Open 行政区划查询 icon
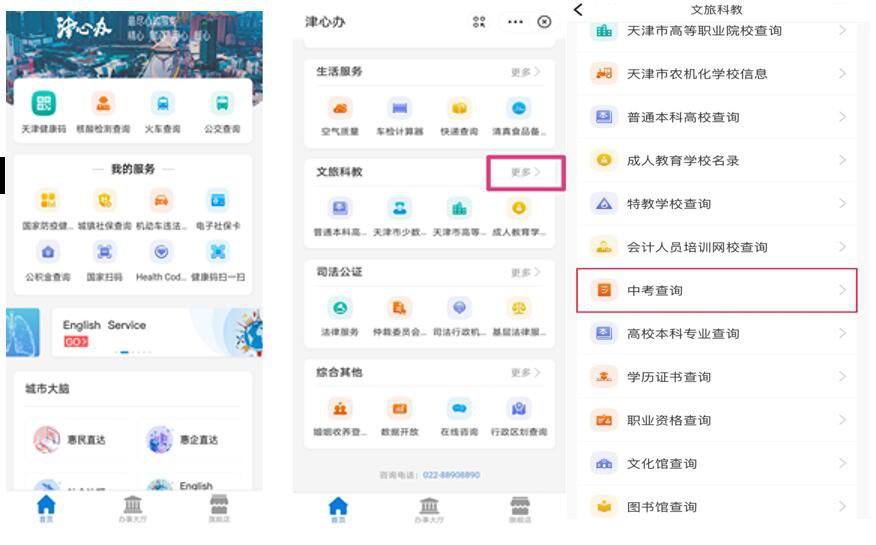The image size is (876, 545). [518, 409]
